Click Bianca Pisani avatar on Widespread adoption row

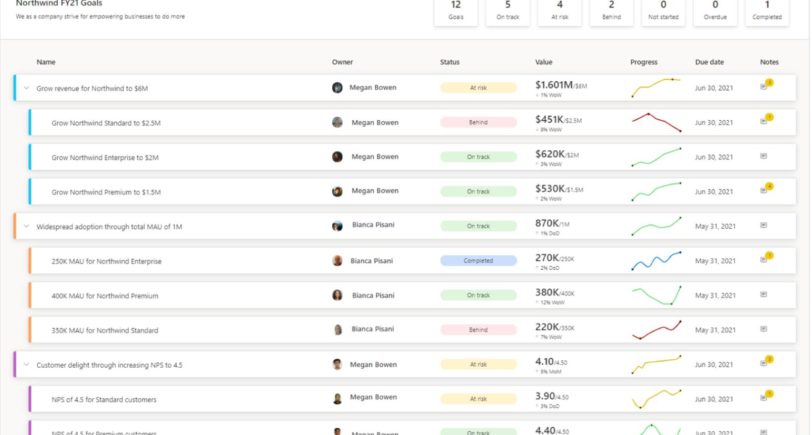pyautogui.click(x=337, y=226)
